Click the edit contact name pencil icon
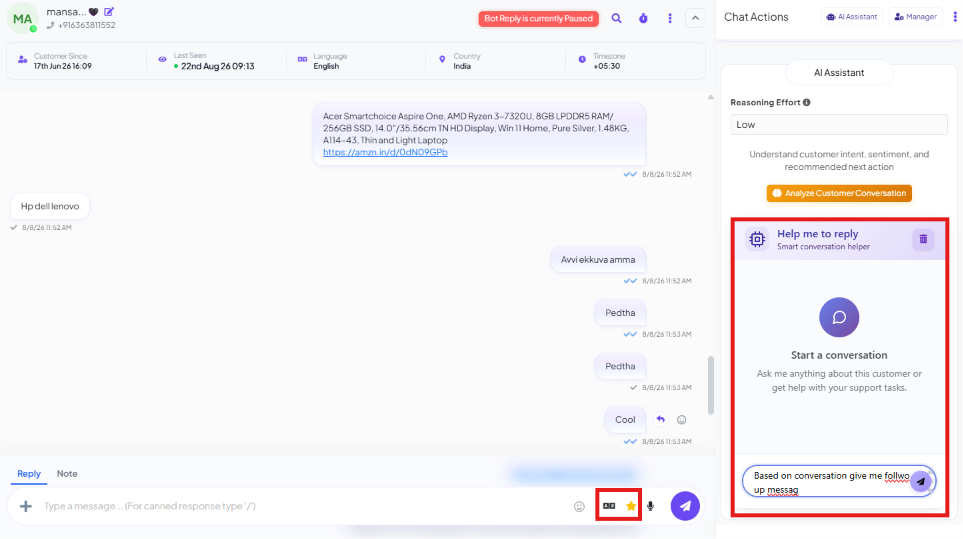This screenshot has width=963, height=539. [x=109, y=12]
